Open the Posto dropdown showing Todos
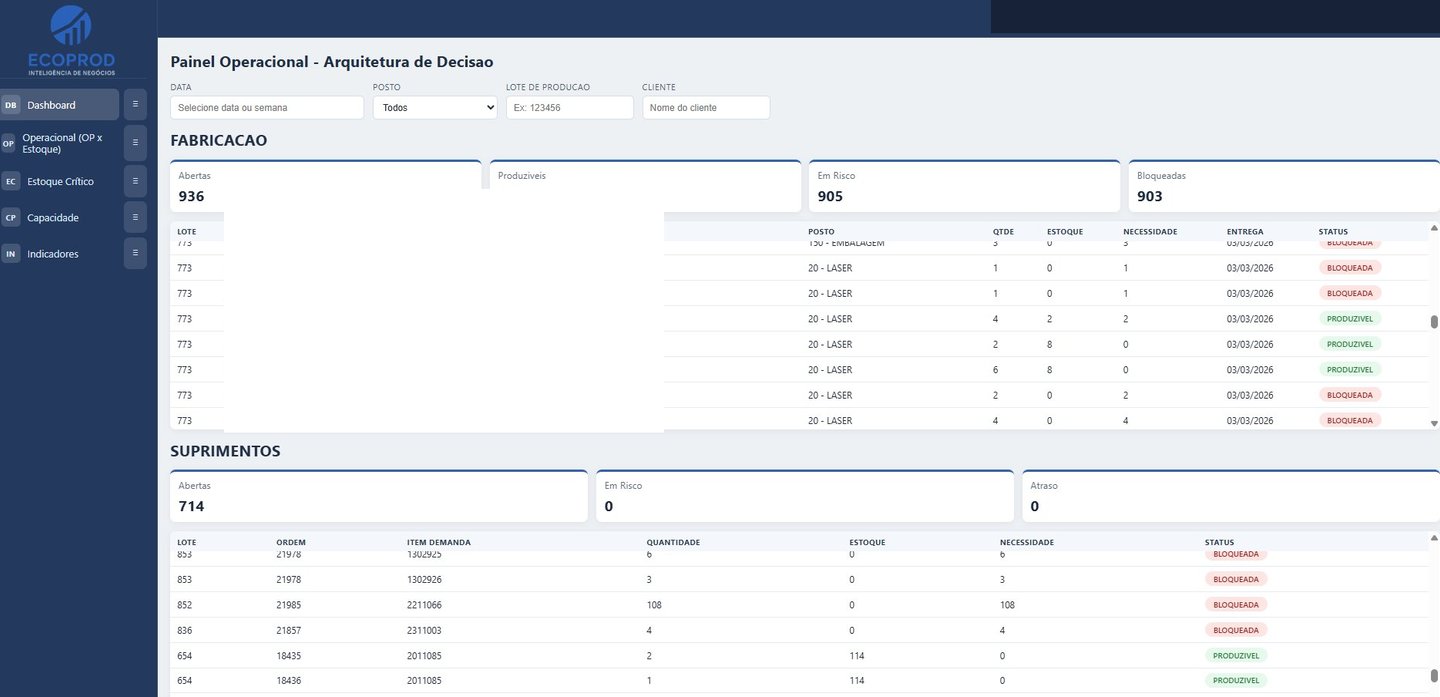Viewport: 1440px width, 697px height. point(435,107)
